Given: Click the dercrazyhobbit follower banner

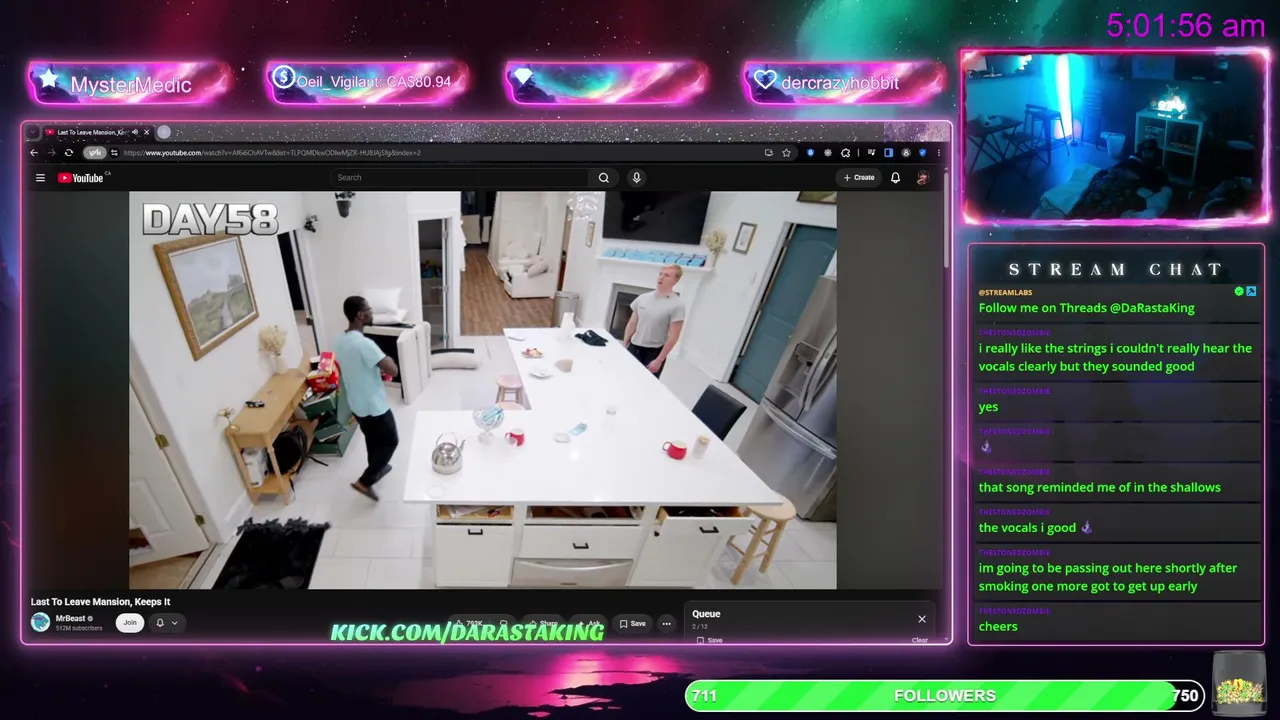Looking at the screenshot, I should pyautogui.click(x=844, y=83).
